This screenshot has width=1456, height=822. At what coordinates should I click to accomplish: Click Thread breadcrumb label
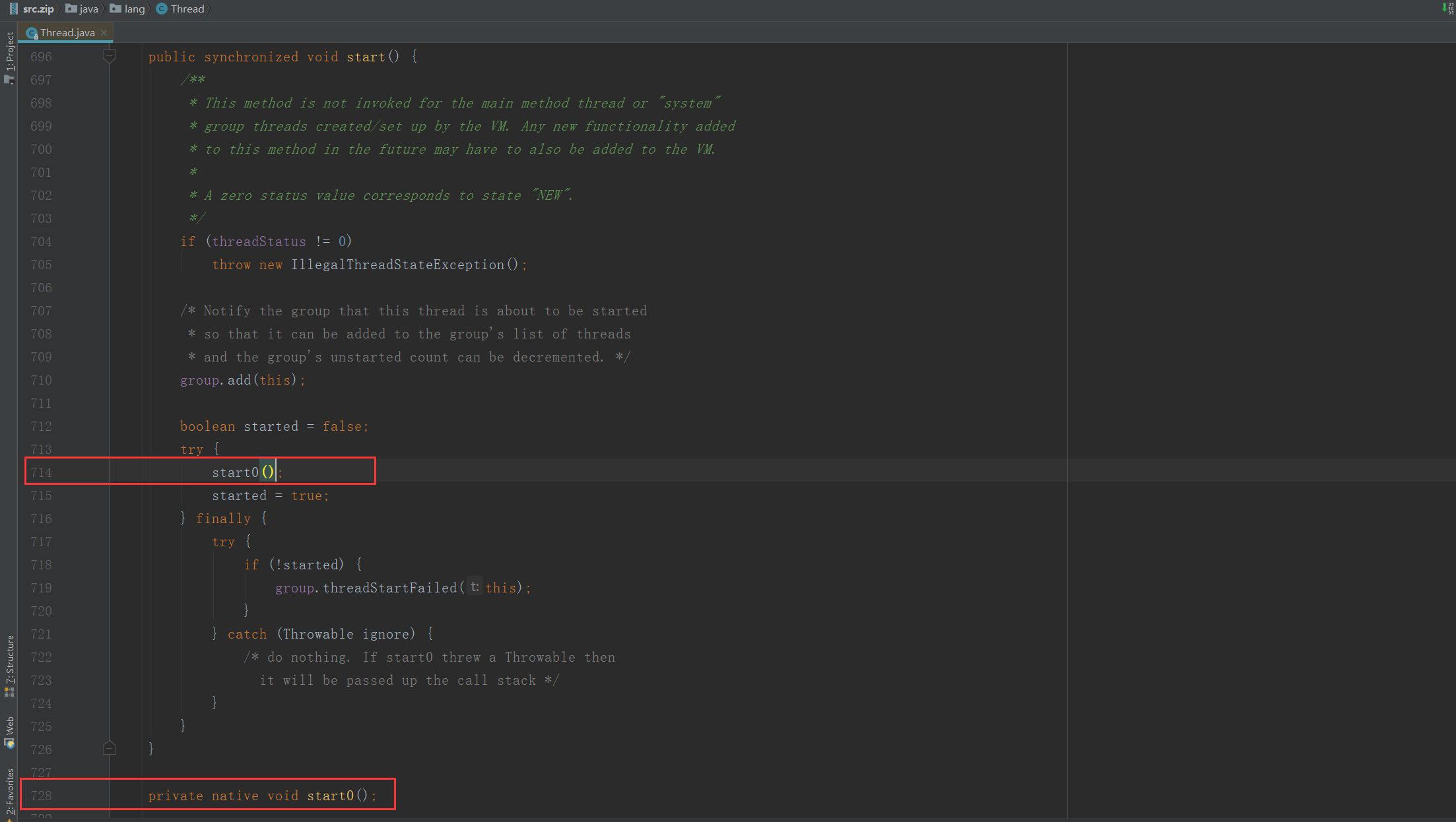[x=187, y=9]
